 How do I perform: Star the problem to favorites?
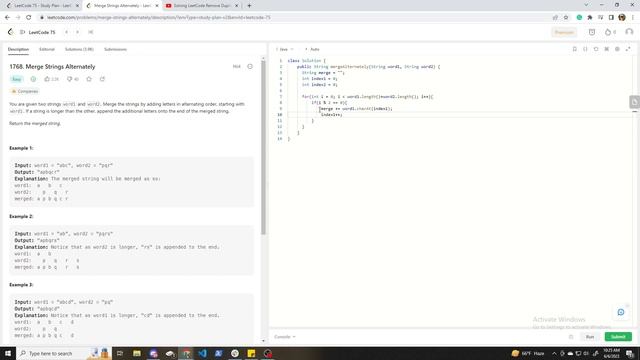pyautogui.click(x=89, y=79)
